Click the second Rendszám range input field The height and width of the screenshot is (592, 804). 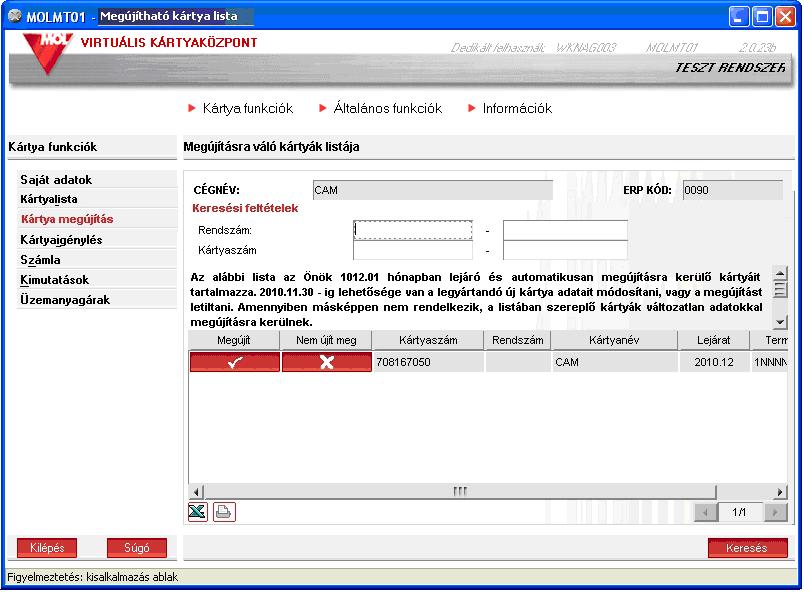click(565, 230)
